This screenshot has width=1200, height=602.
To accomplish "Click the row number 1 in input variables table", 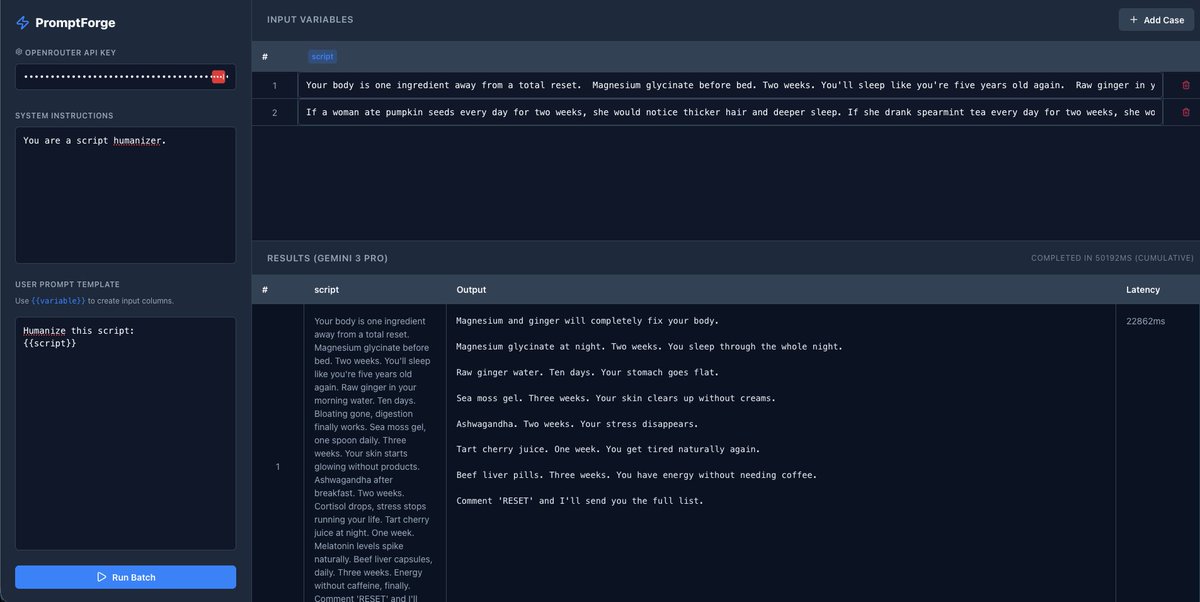I will [275, 85].
